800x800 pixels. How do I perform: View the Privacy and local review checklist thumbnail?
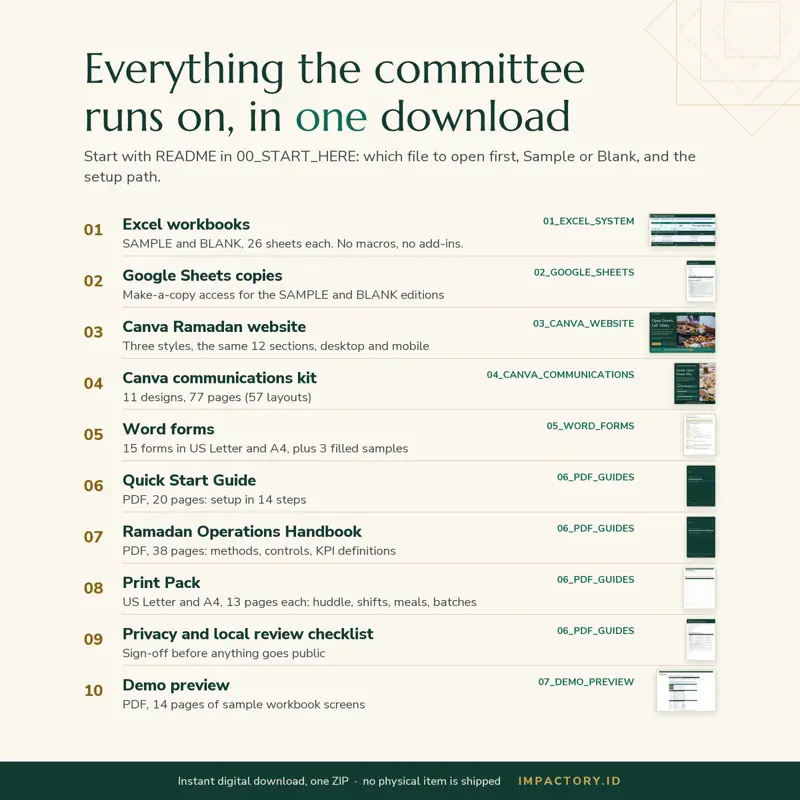click(x=701, y=639)
